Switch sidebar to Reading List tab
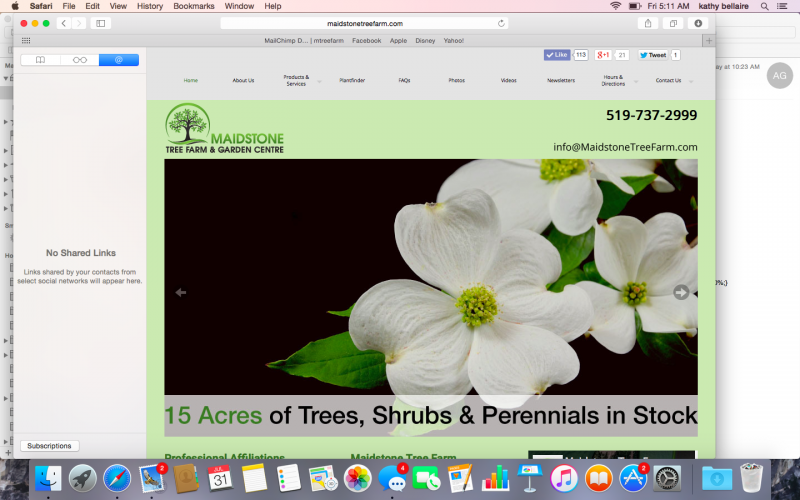This screenshot has height=500, width=800. (79, 60)
